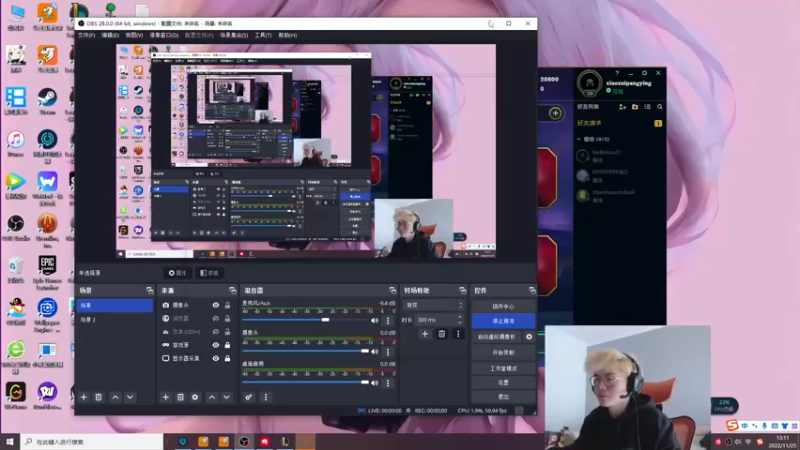Remove the scene transition with the trash icon
The height and width of the screenshot is (450, 800).
pyautogui.click(x=442, y=334)
